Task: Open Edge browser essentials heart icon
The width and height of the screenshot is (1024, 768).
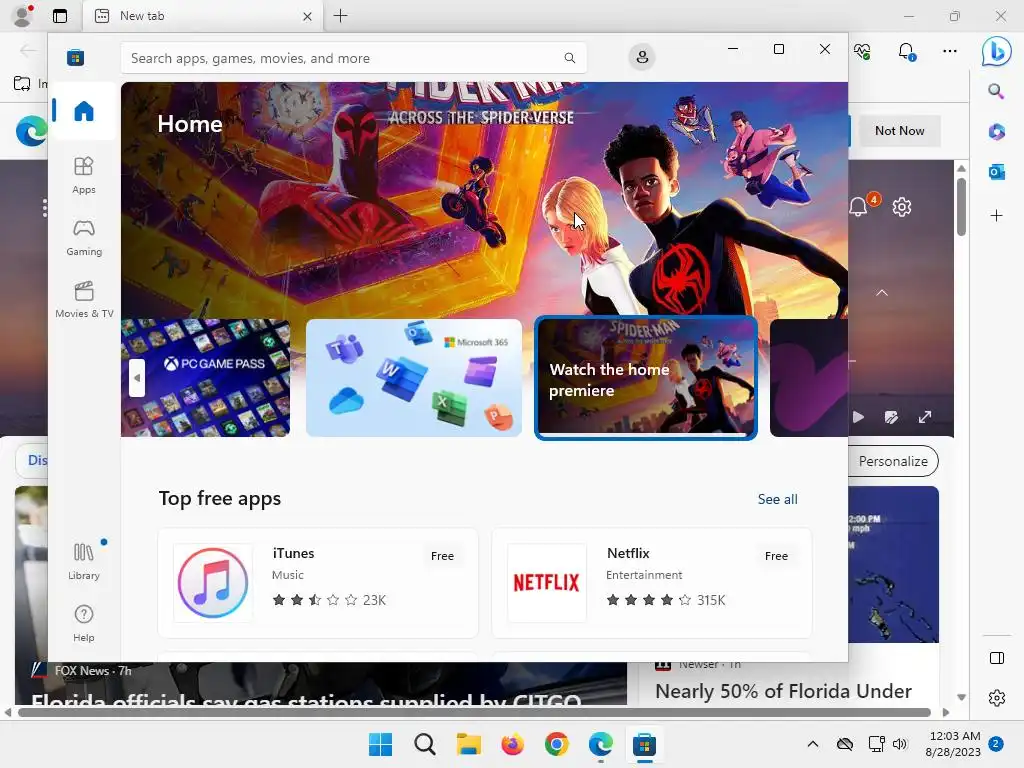Action: click(862, 51)
